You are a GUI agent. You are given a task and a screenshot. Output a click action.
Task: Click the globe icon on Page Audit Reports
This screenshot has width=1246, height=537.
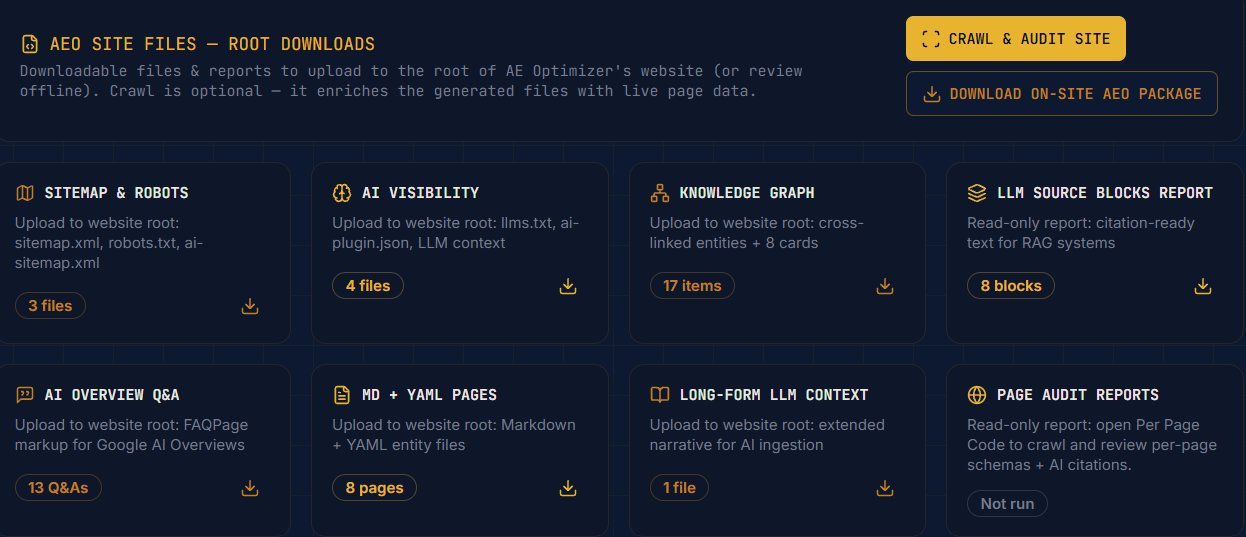(977, 394)
